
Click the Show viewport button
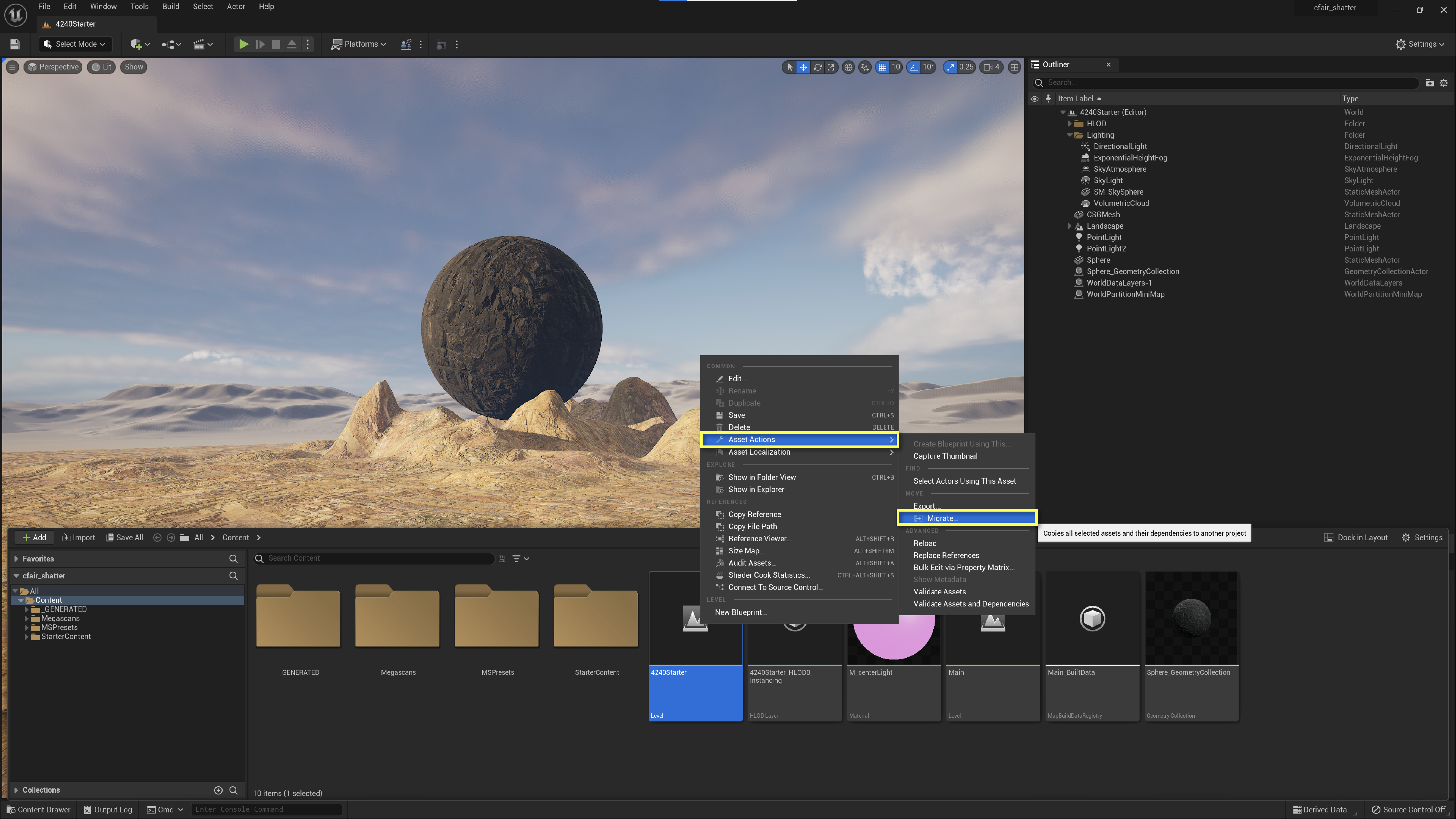(x=133, y=67)
